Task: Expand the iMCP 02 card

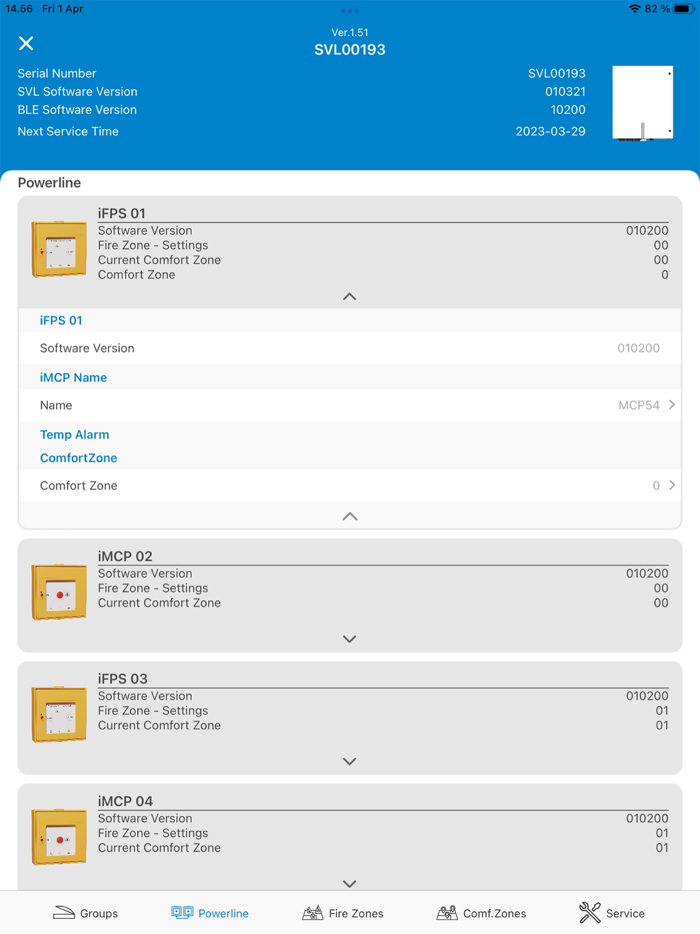Action: tap(350, 639)
